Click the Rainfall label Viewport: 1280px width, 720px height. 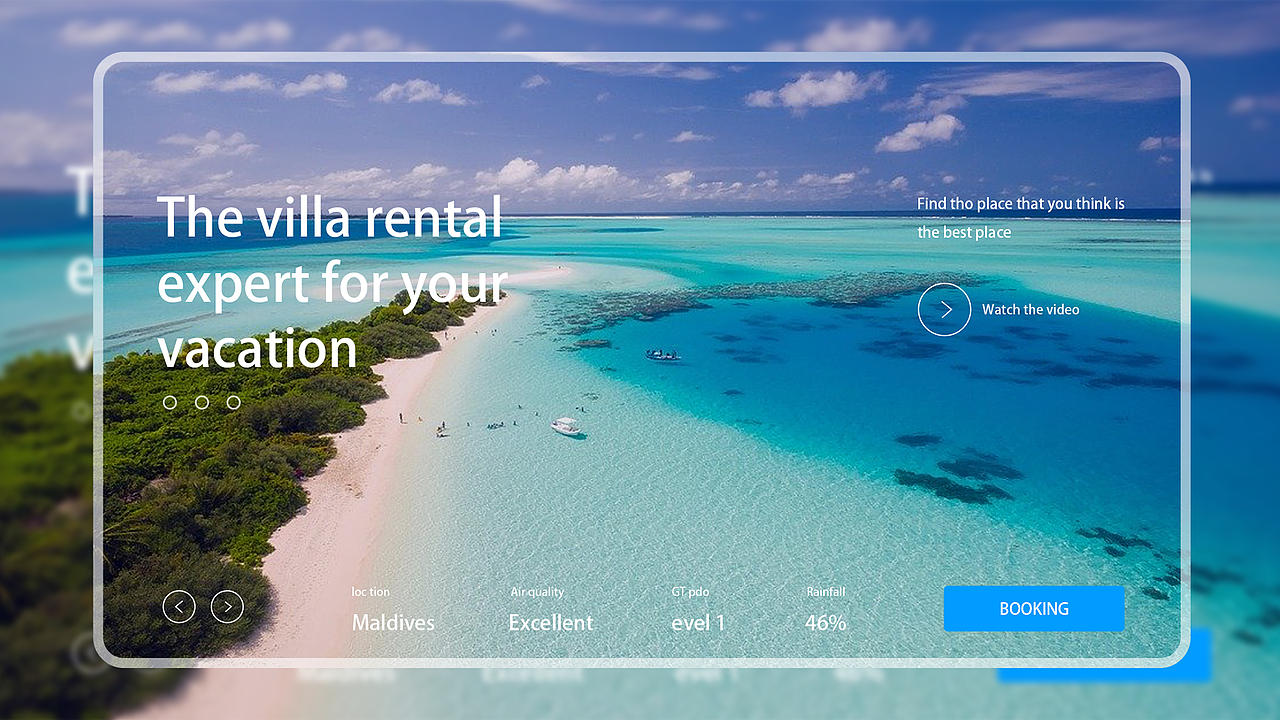coord(826,592)
